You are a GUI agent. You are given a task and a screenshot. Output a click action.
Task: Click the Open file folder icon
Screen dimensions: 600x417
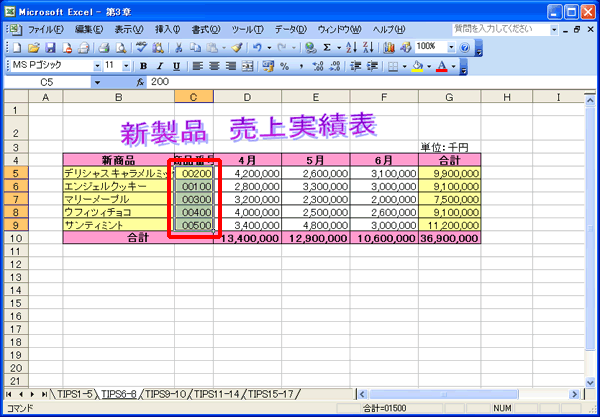click(x=34, y=47)
